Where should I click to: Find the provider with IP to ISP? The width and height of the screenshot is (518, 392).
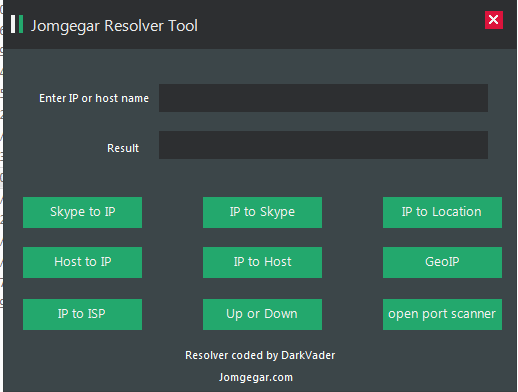(82, 314)
